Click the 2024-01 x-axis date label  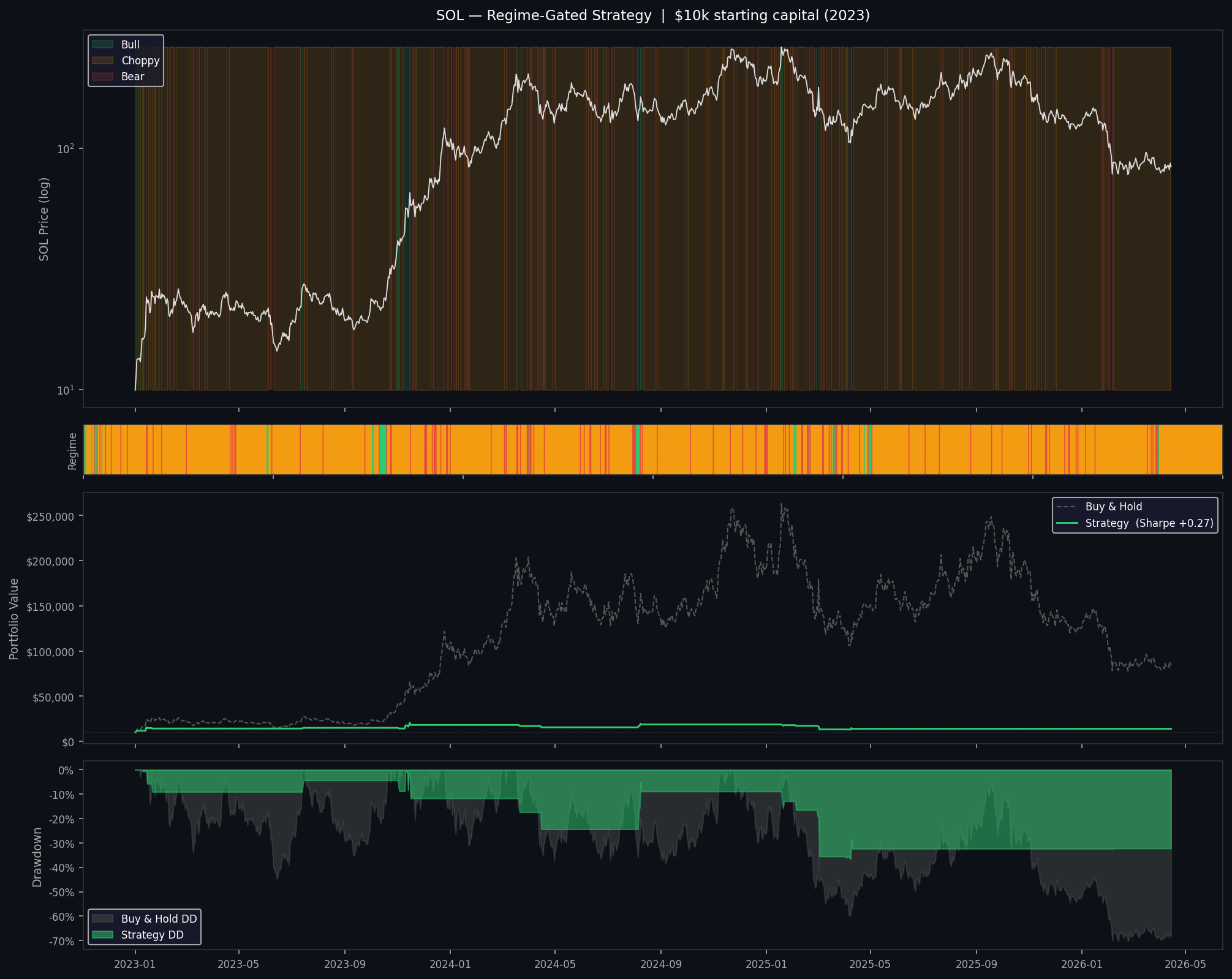click(x=450, y=964)
